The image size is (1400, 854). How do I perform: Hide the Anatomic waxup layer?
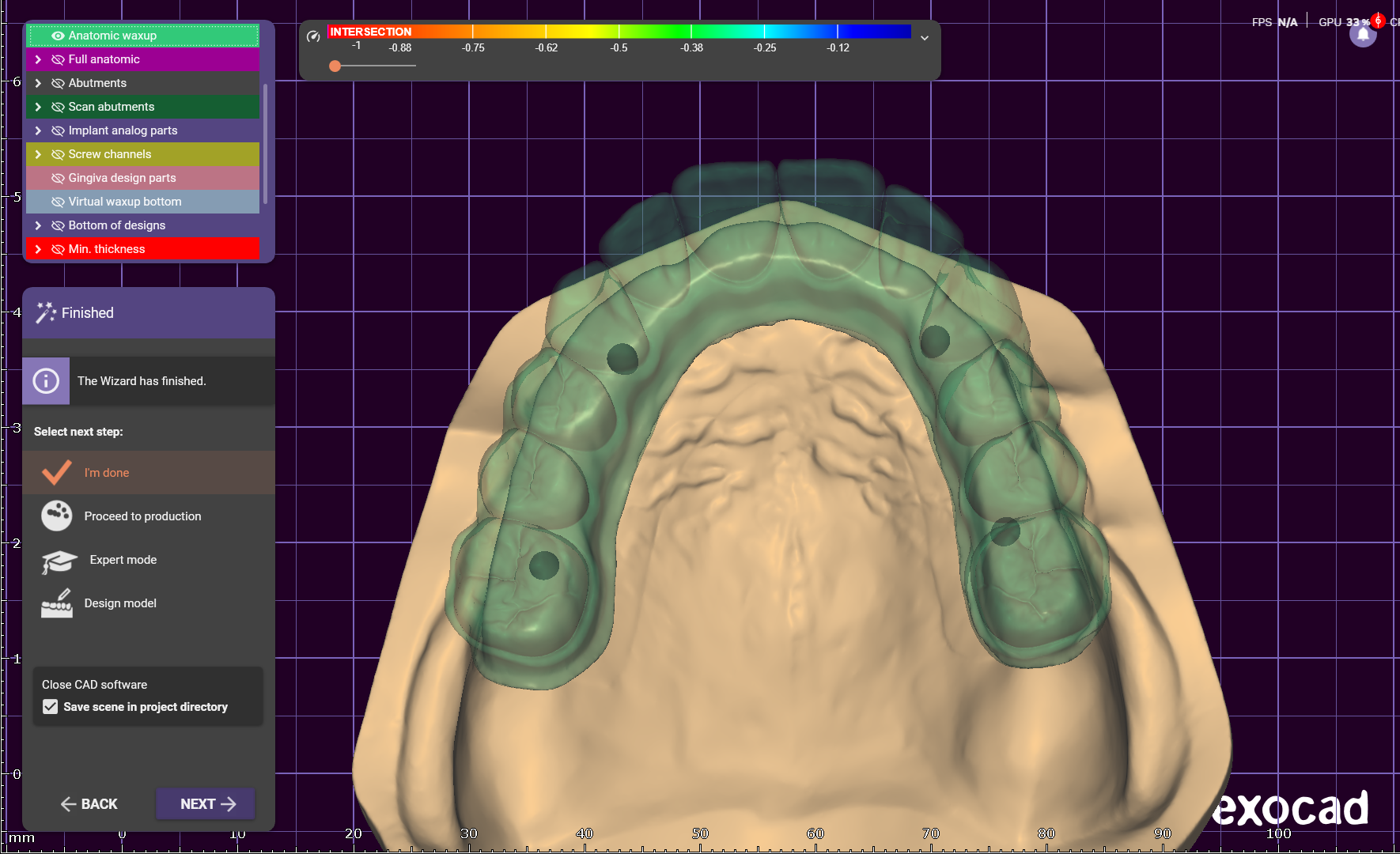point(58,36)
